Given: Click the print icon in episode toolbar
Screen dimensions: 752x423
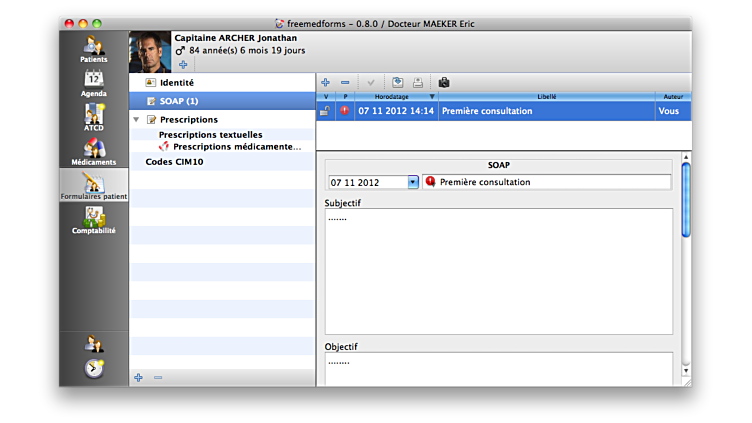Looking at the screenshot, I should tap(418, 82).
